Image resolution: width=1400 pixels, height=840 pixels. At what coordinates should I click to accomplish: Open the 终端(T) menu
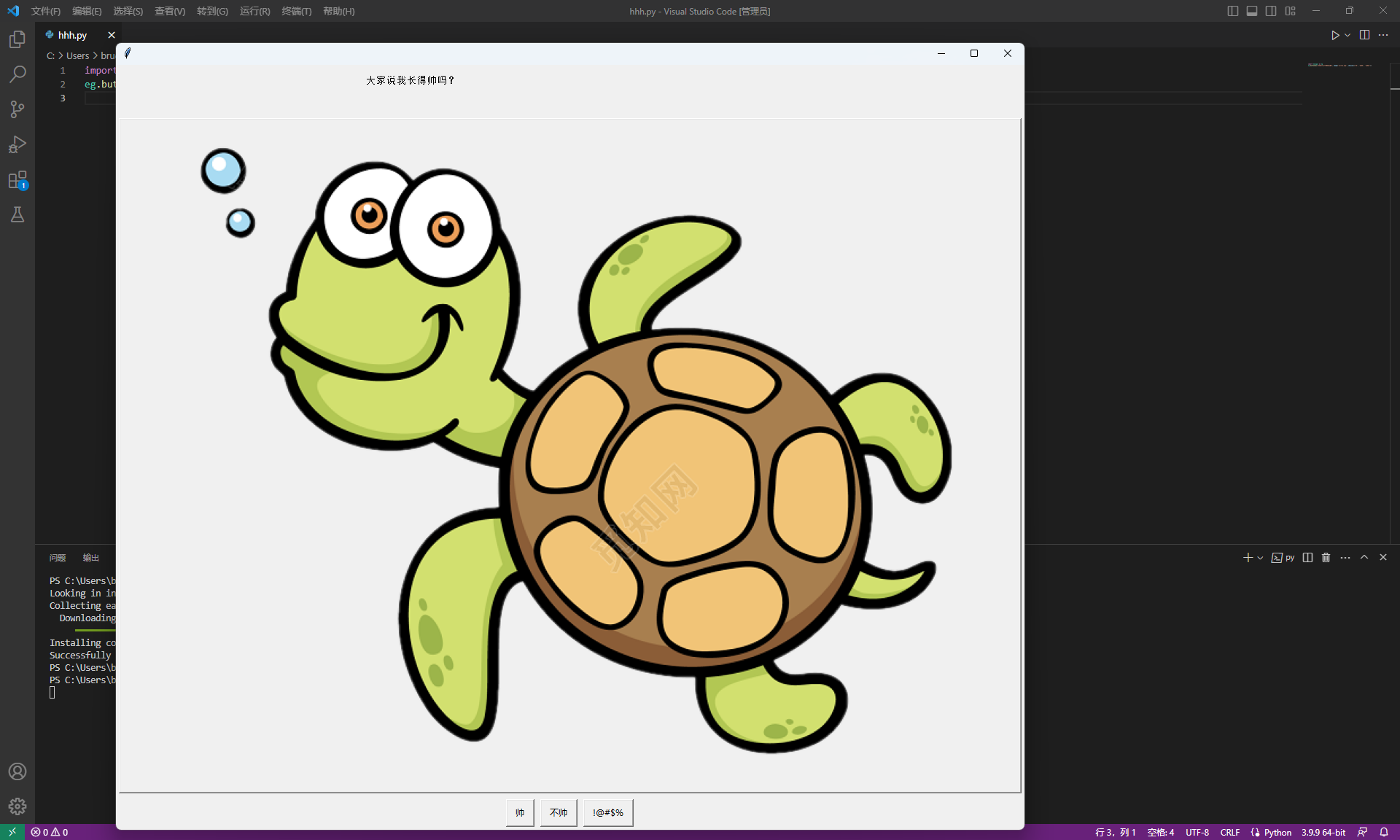click(297, 11)
